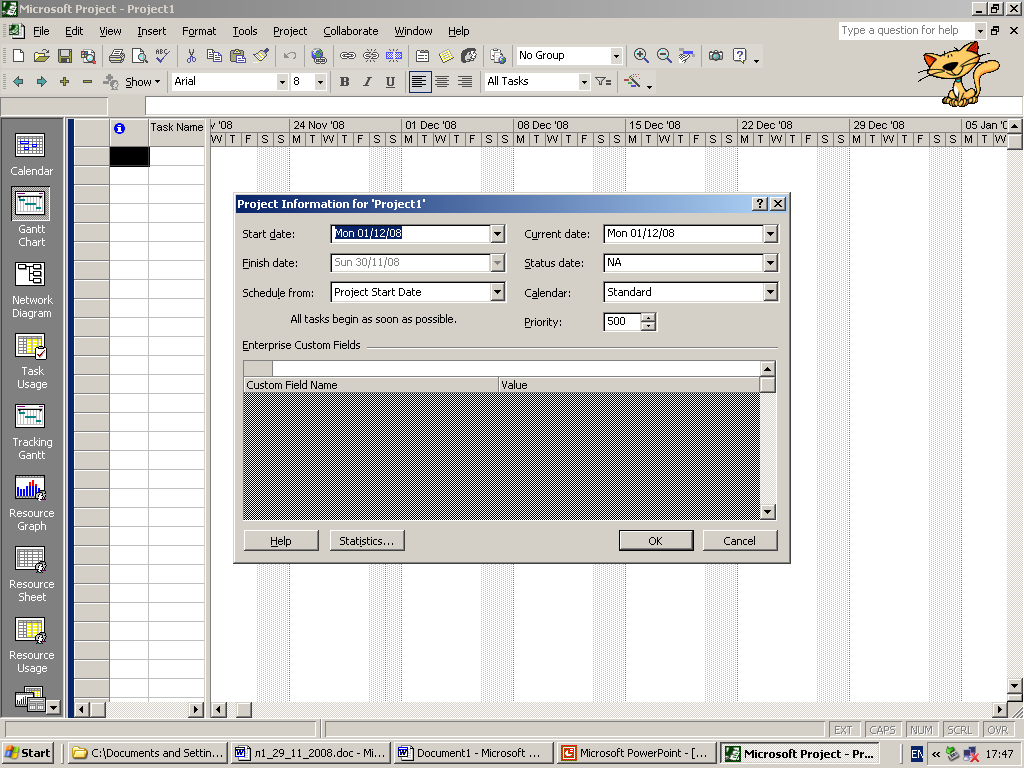
Task: Expand the Current date dropdown
Action: click(x=771, y=234)
